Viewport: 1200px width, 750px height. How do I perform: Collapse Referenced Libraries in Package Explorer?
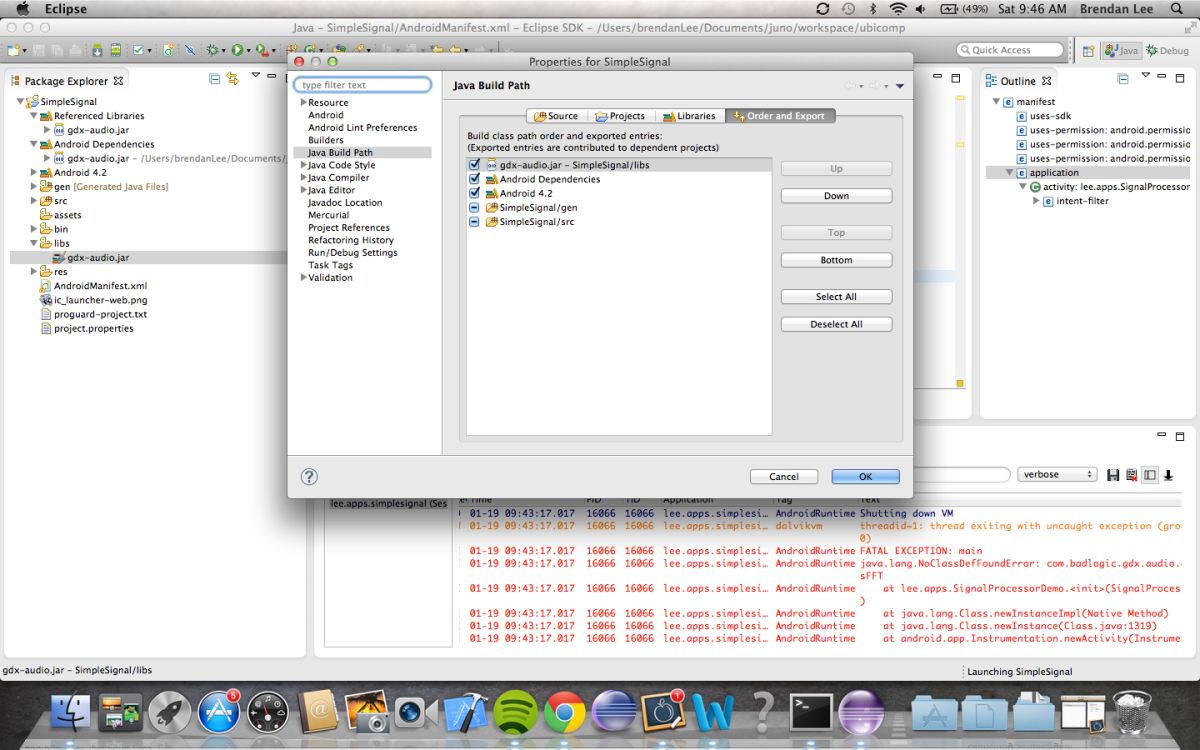point(34,116)
